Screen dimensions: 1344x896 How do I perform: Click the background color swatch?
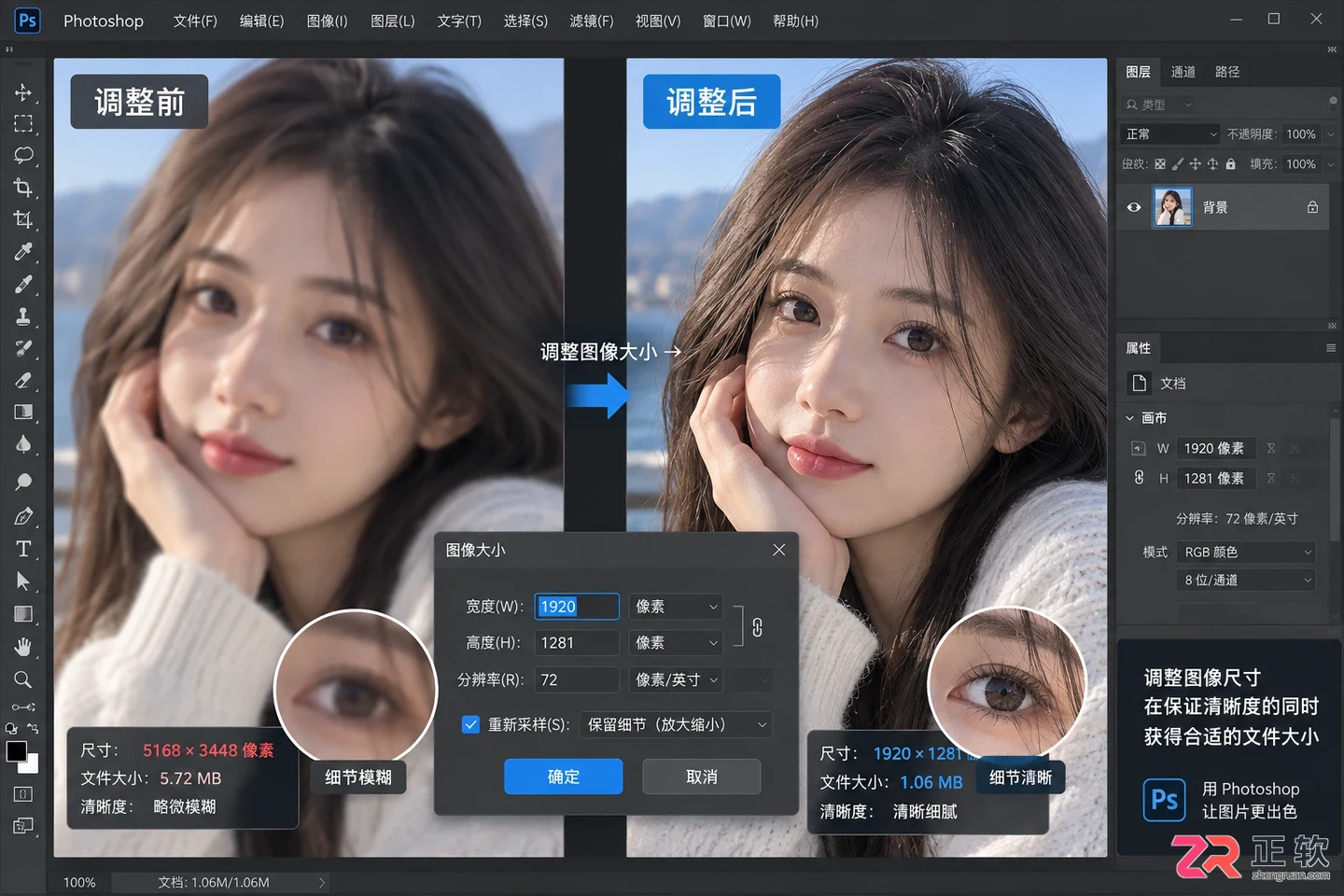click(x=32, y=765)
